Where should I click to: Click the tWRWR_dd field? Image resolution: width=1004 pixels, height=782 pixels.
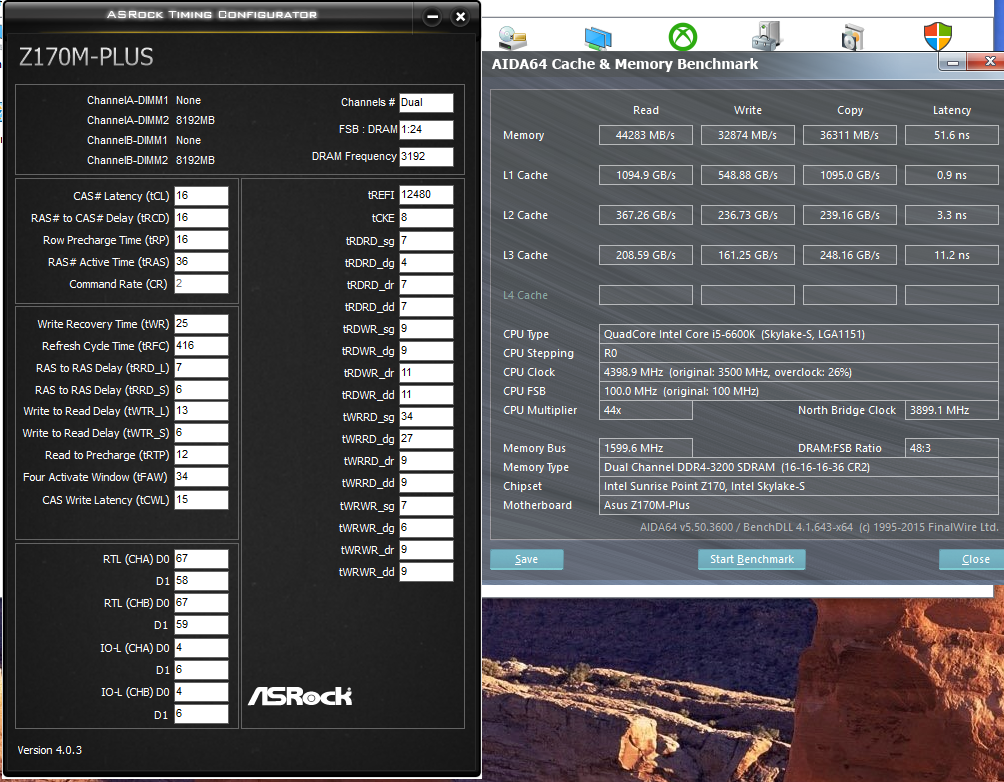[x=426, y=572]
